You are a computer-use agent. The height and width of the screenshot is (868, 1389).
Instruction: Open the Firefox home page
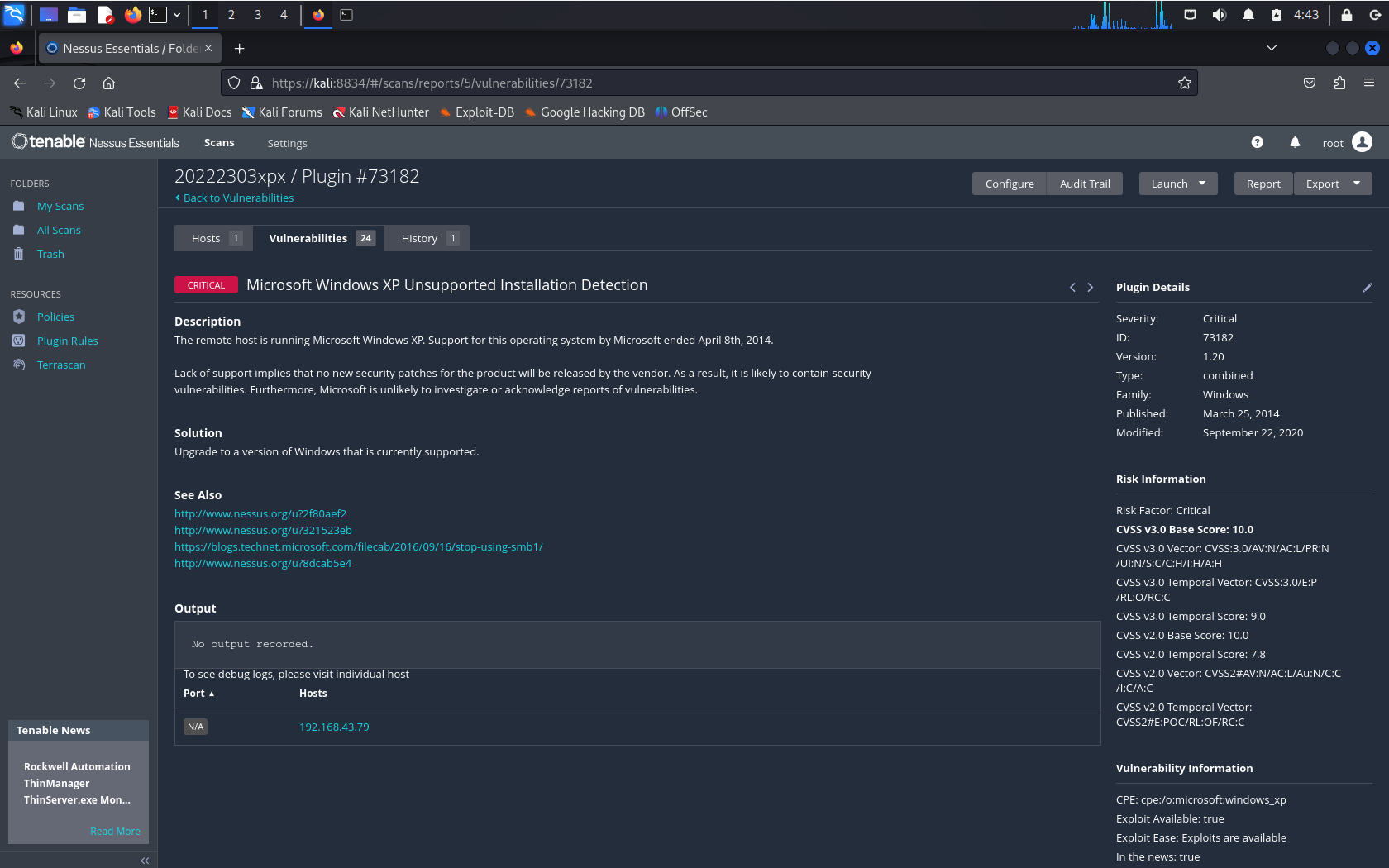[x=108, y=83]
